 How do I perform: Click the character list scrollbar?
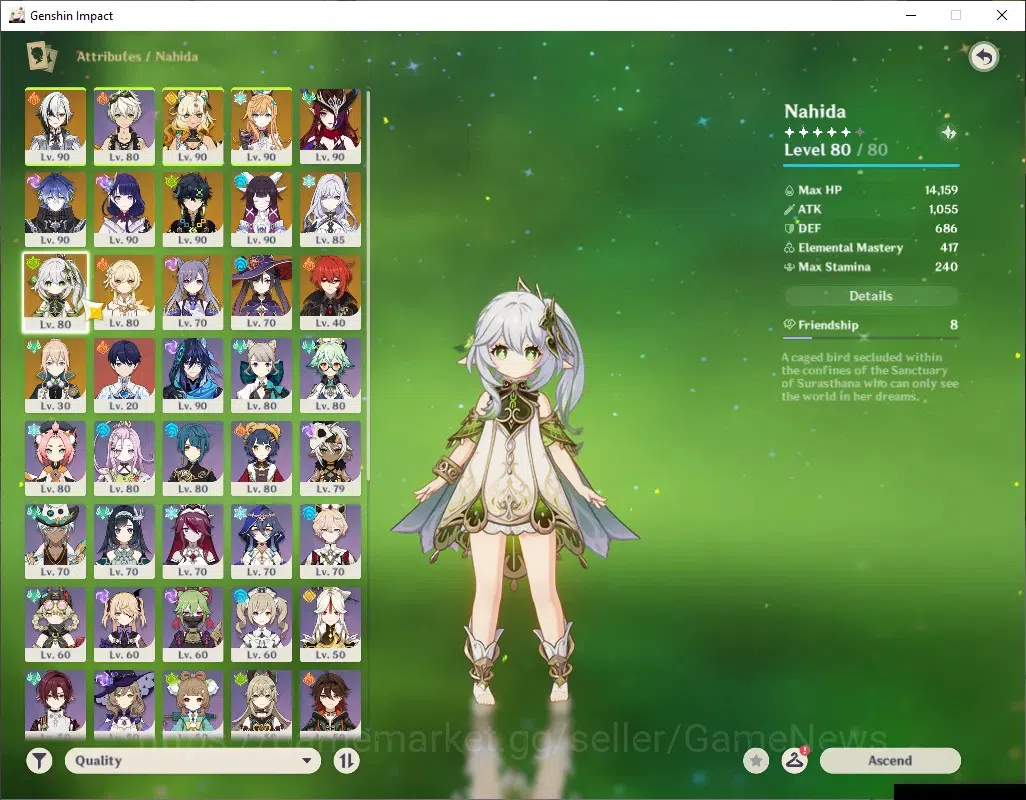pos(368,285)
